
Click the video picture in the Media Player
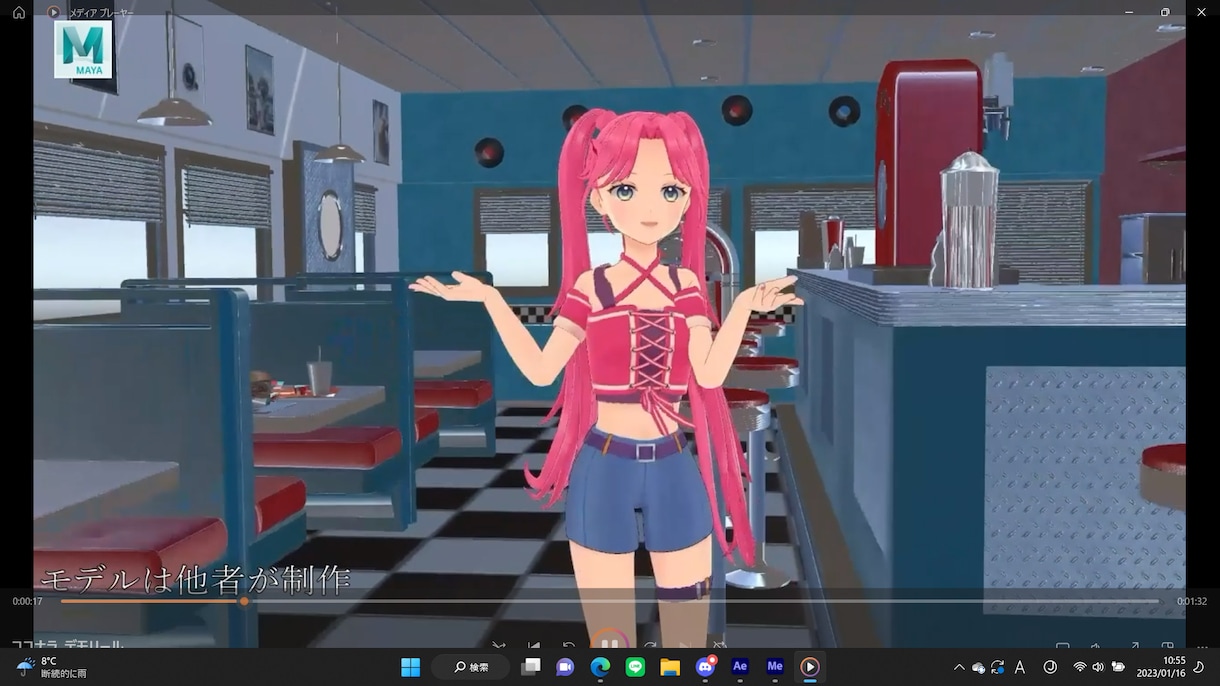coord(609,330)
